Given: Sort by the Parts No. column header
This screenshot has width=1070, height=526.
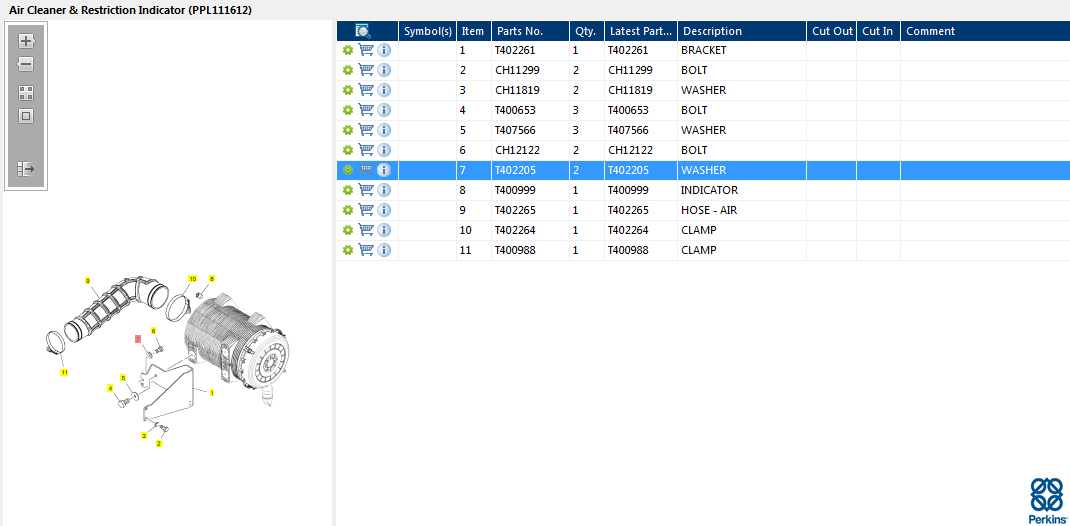Looking at the screenshot, I should pos(530,31).
